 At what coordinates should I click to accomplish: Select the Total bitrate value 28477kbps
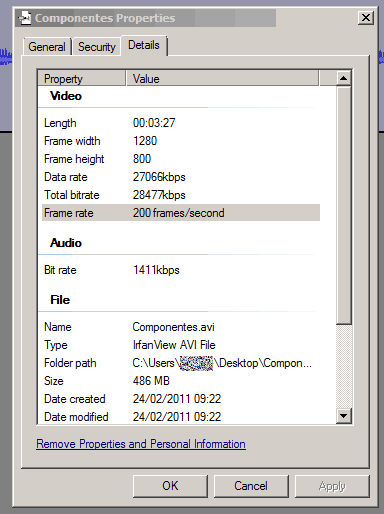point(159,195)
